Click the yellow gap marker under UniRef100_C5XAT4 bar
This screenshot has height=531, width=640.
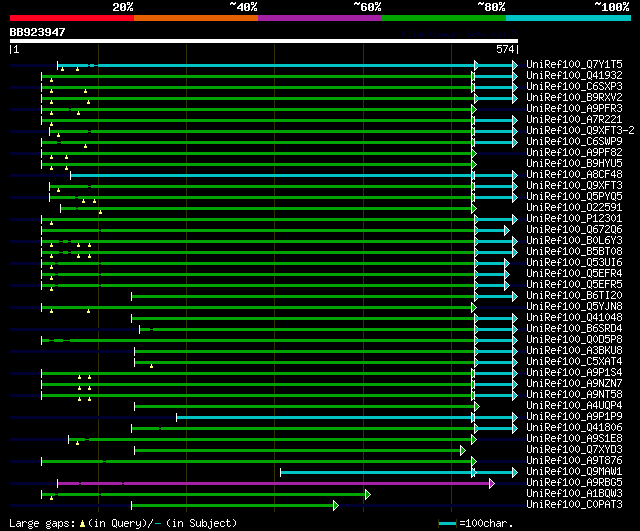151,366
